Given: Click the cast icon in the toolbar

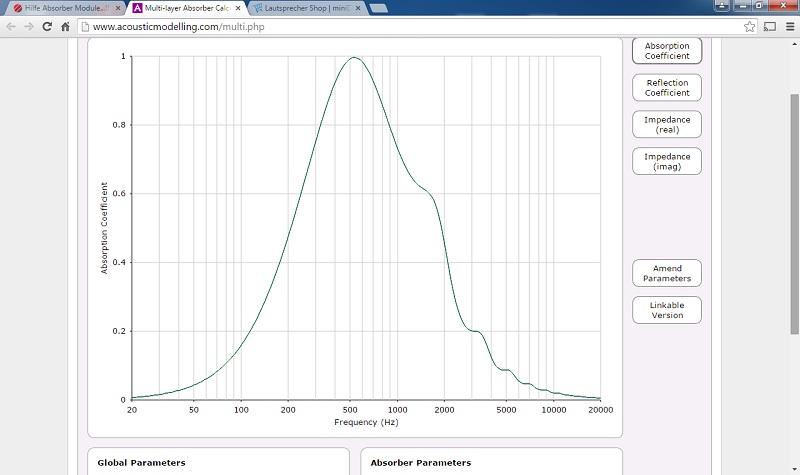Looking at the screenshot, I should pyautogui.click(x=770, y=27).
